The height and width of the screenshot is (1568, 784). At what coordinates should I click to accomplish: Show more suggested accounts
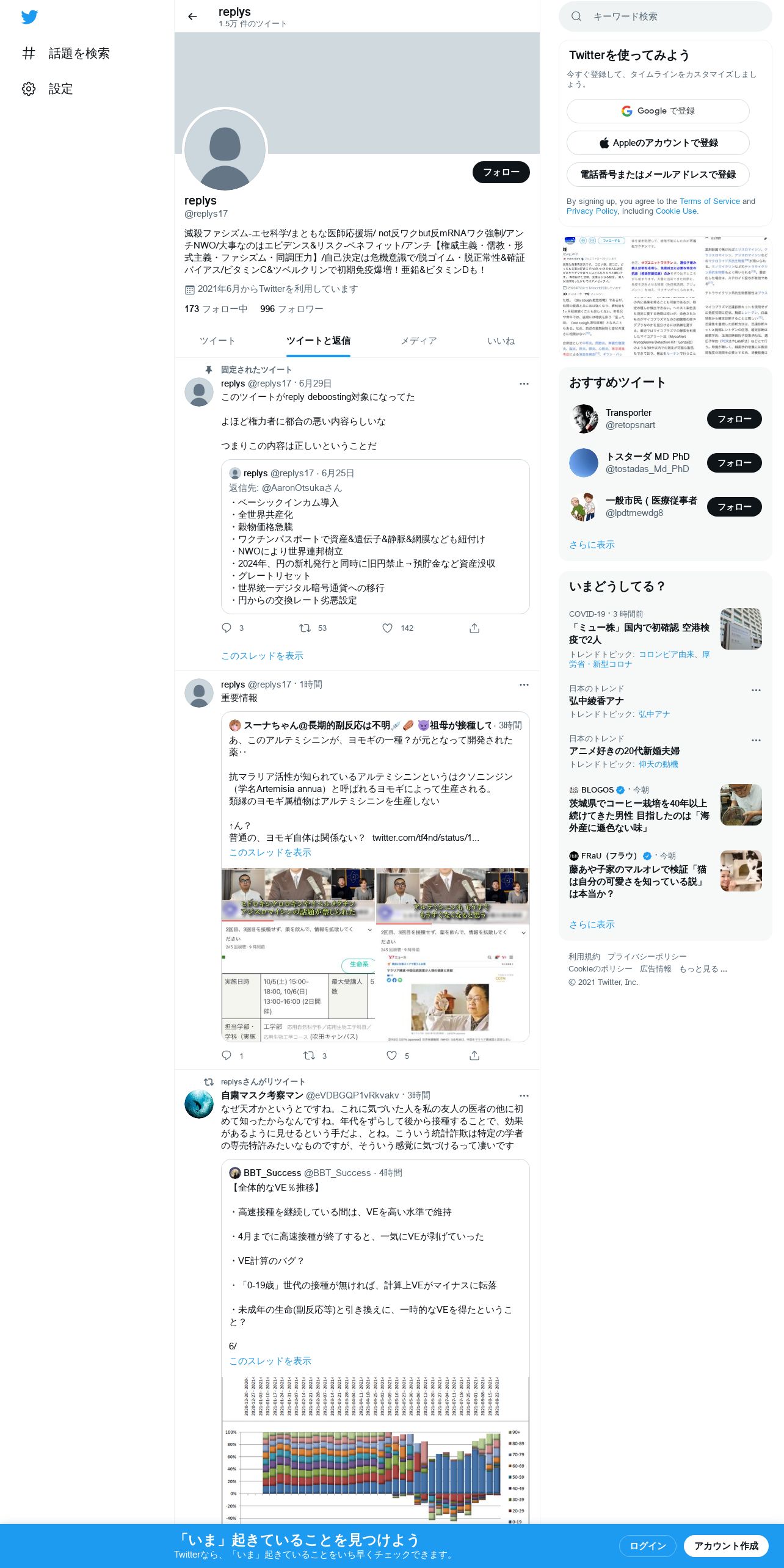click(592, 545)
